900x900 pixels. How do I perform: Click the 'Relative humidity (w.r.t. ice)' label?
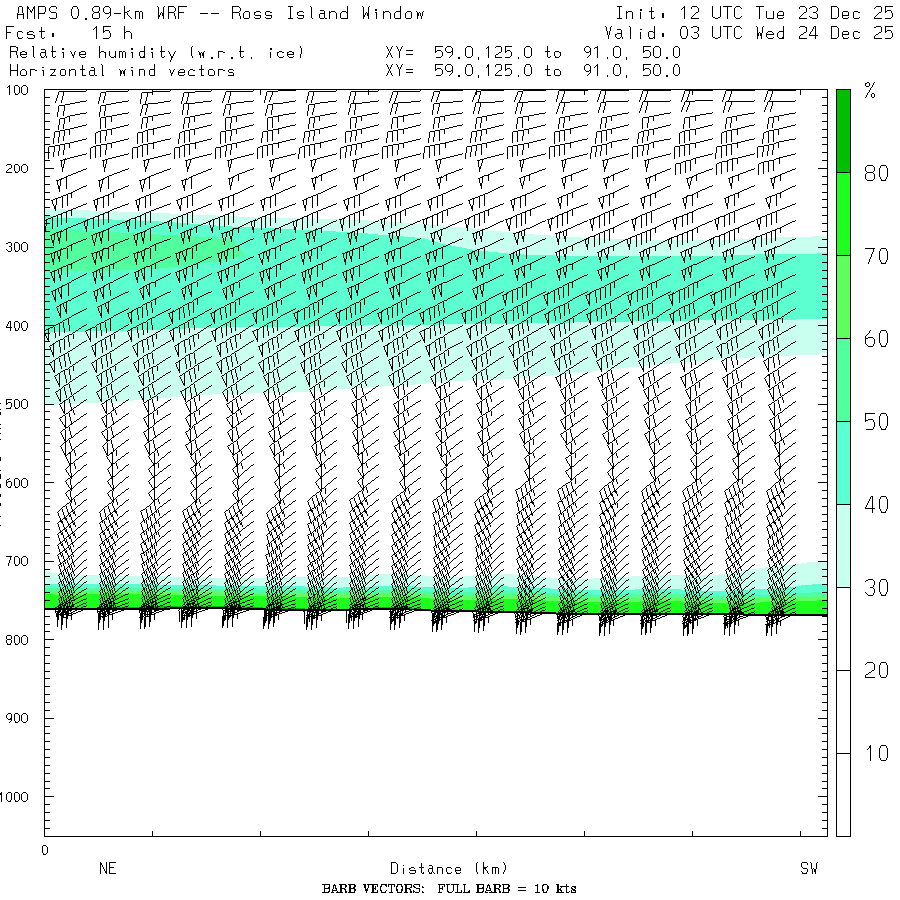pos(156,52)
